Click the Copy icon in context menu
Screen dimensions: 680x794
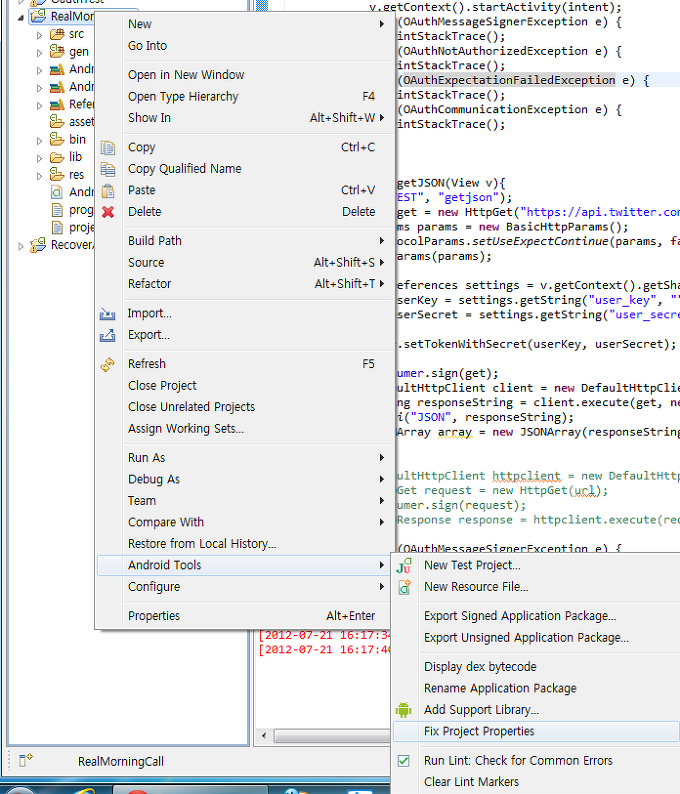click(108, 148)
